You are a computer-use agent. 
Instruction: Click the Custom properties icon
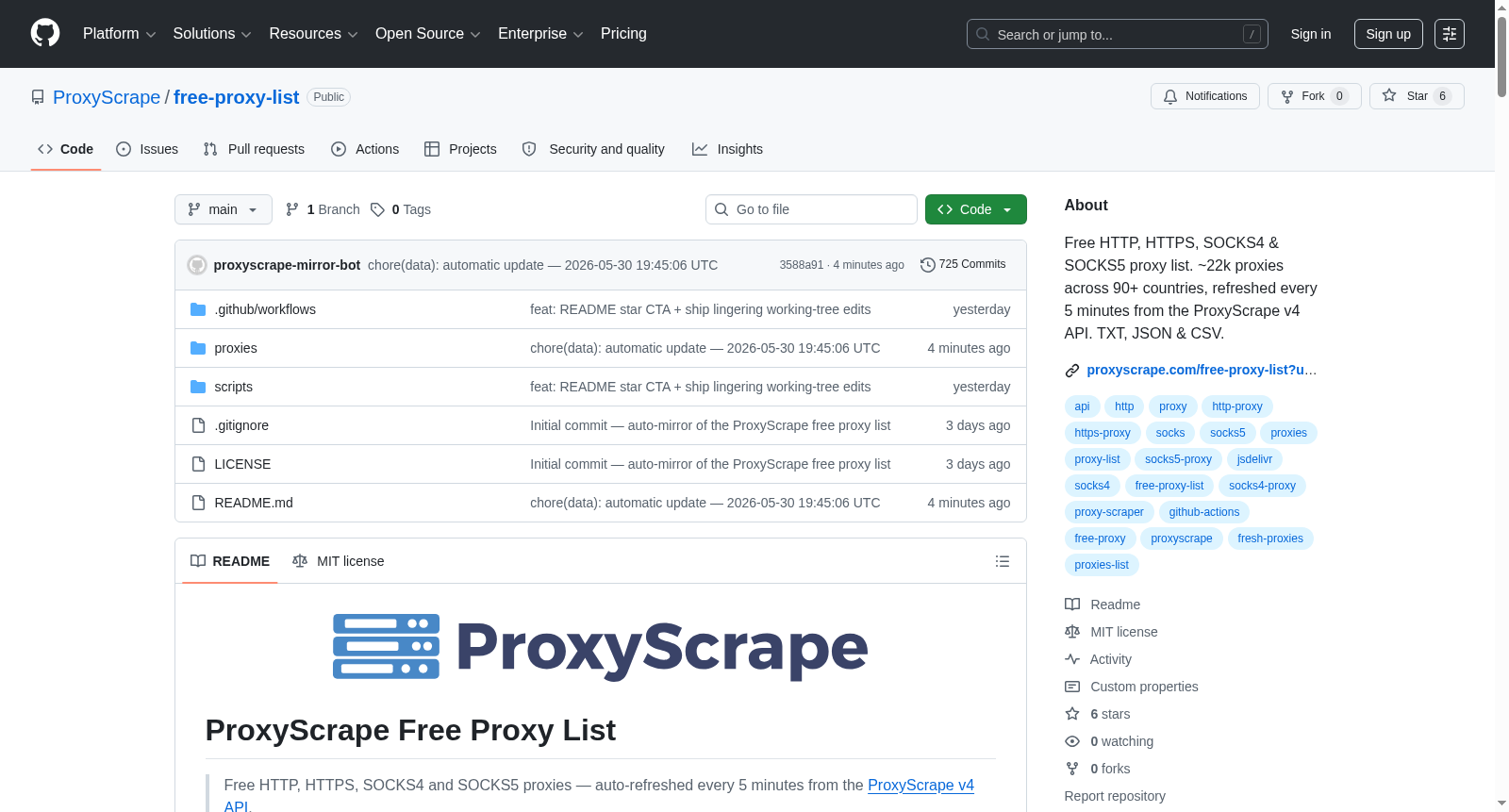coord(1072,687)
